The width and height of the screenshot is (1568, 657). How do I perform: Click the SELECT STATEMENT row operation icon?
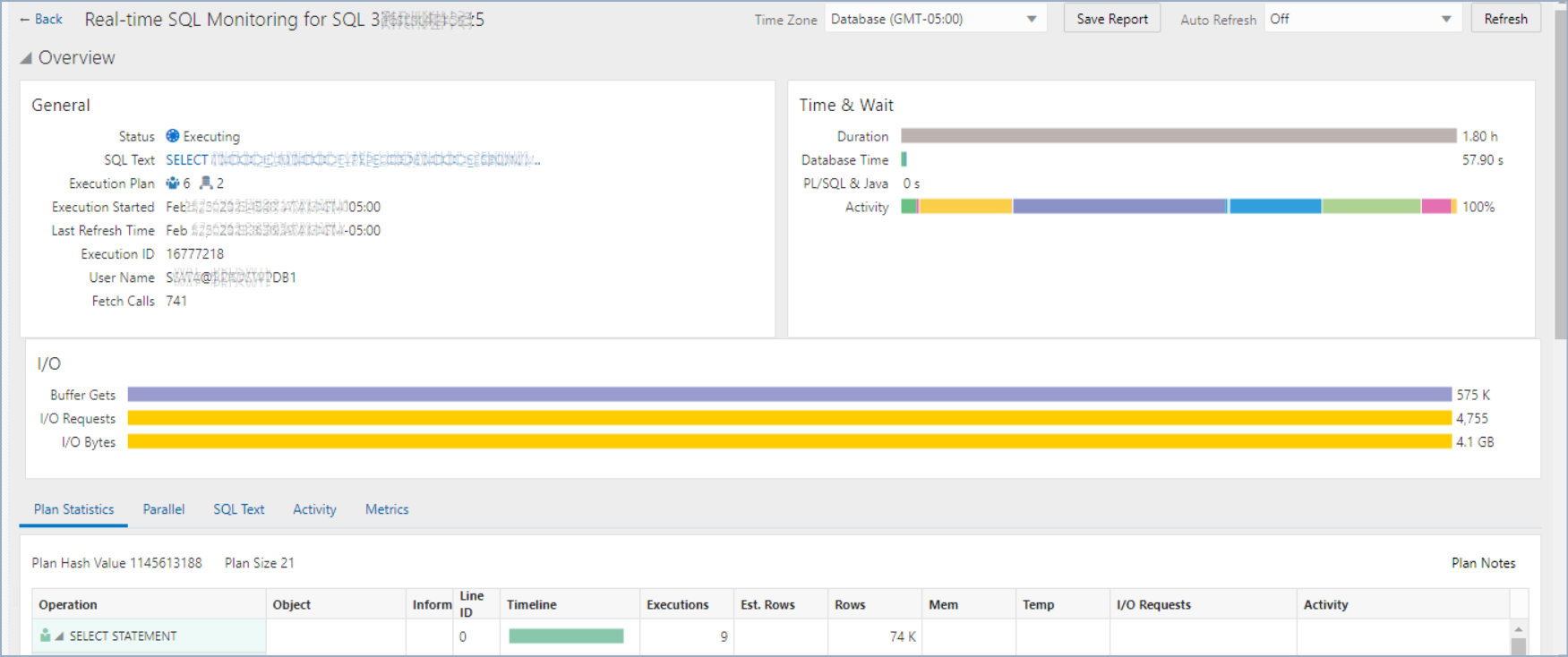coord(46,636)
